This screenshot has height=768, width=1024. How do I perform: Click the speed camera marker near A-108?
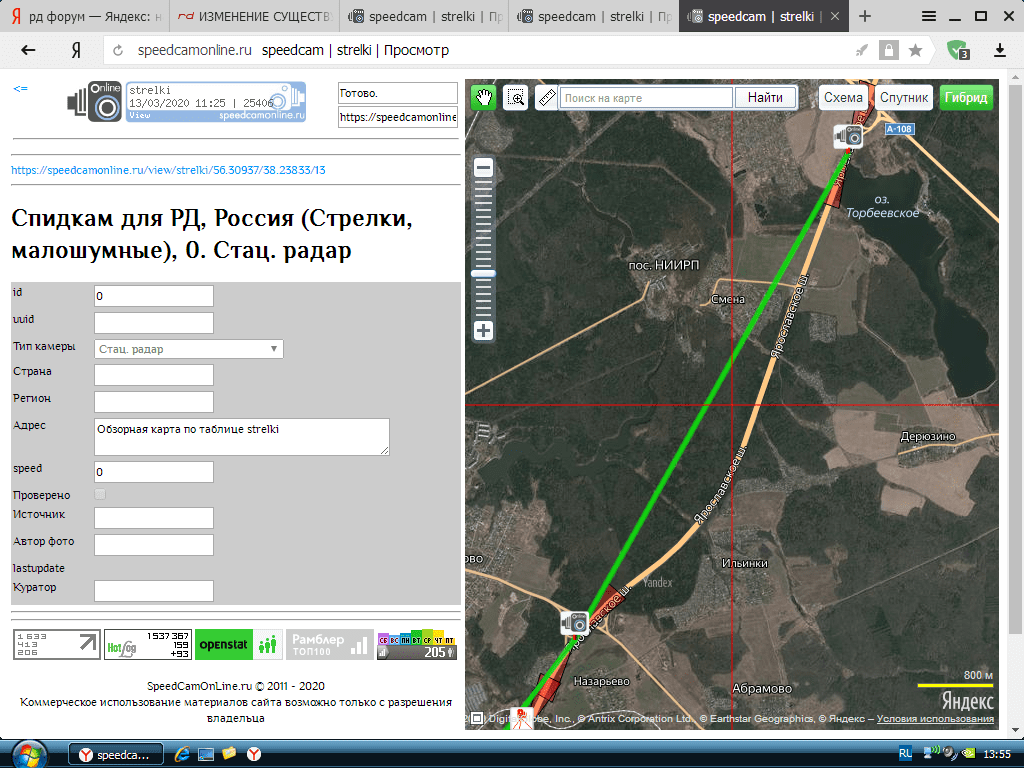(849, 135)
